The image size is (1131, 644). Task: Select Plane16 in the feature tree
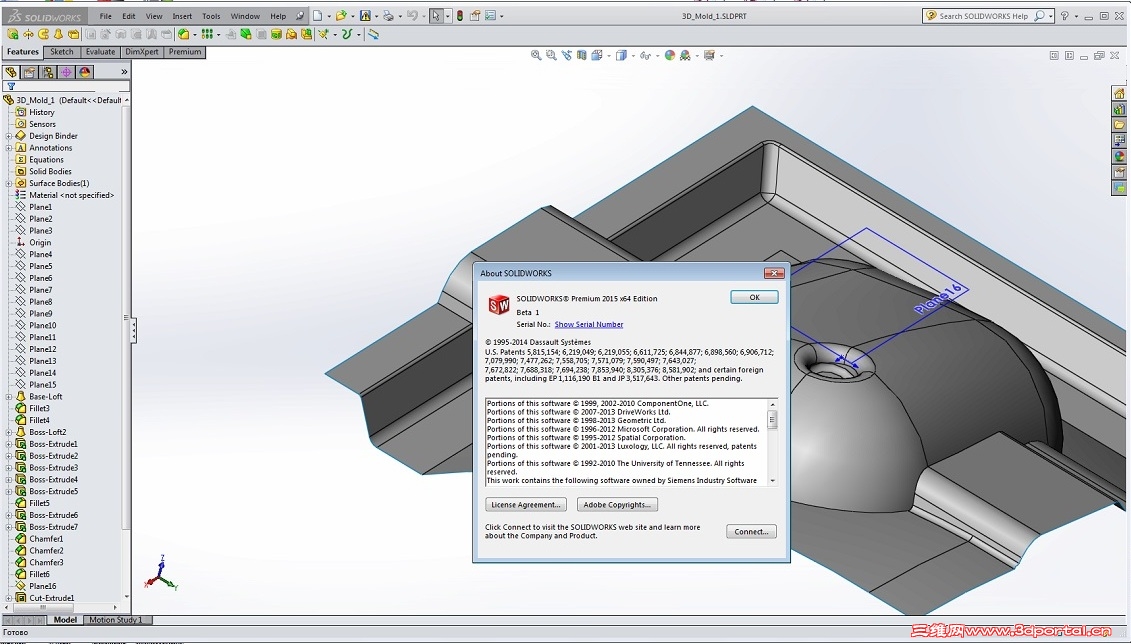pos(43,586)
